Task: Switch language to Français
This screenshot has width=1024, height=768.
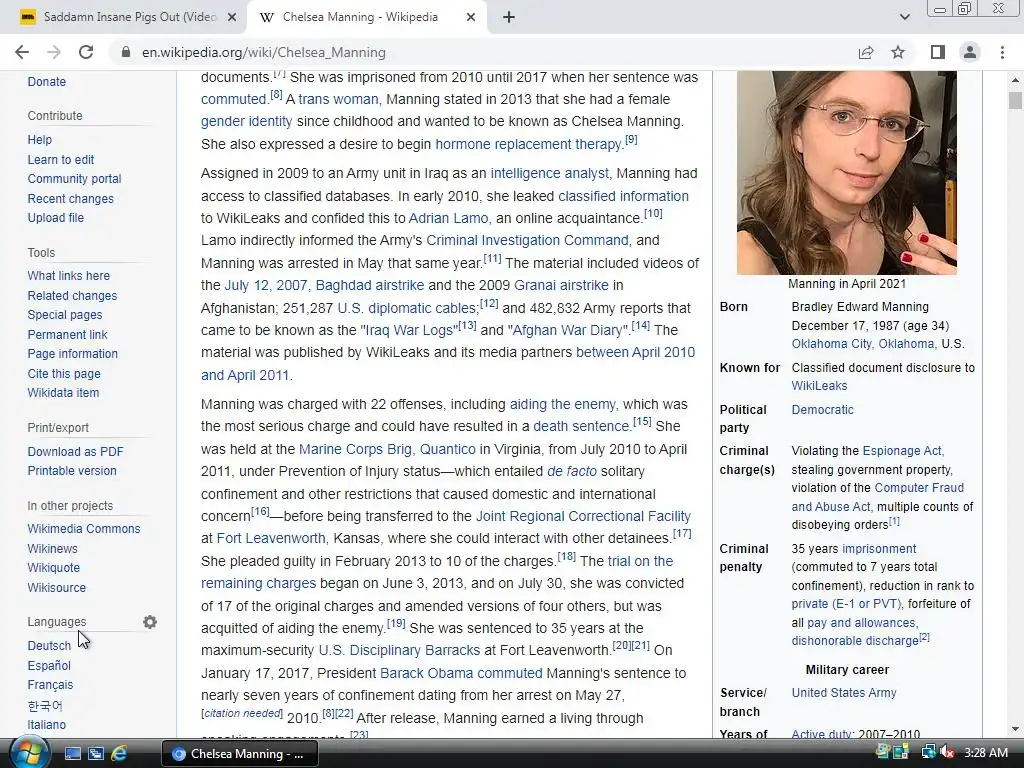Action: 50,684
